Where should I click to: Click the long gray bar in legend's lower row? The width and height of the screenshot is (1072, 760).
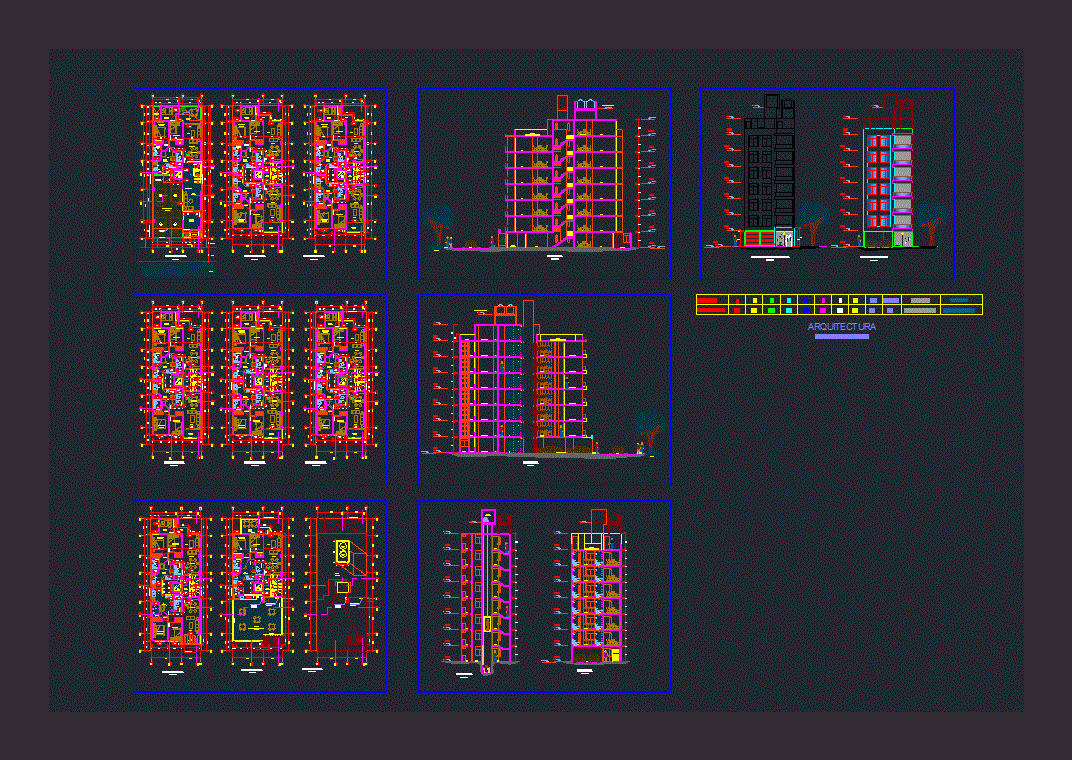[x=920, y=310]
